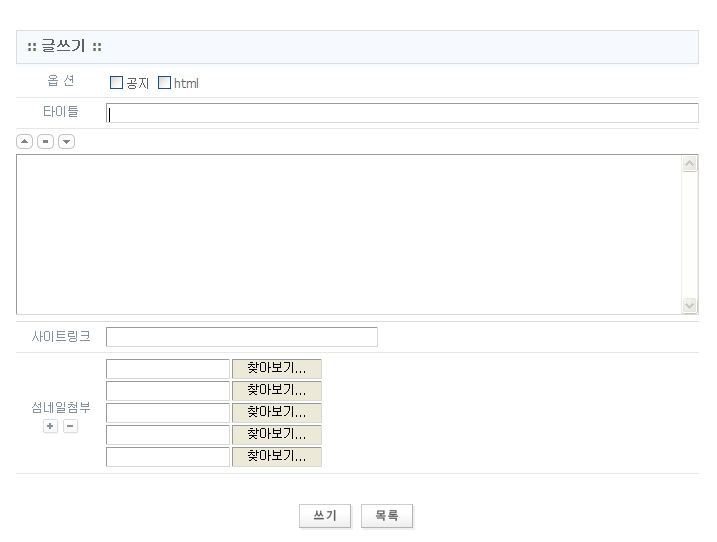Submit the post with 쓰기 button
This screenshot has width=717, height=542.
[325, 516]
